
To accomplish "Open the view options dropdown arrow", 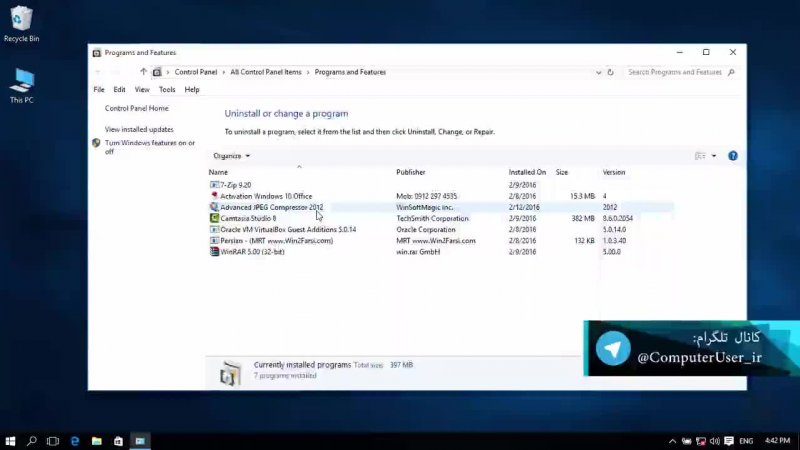I will (x=714, y=156).
